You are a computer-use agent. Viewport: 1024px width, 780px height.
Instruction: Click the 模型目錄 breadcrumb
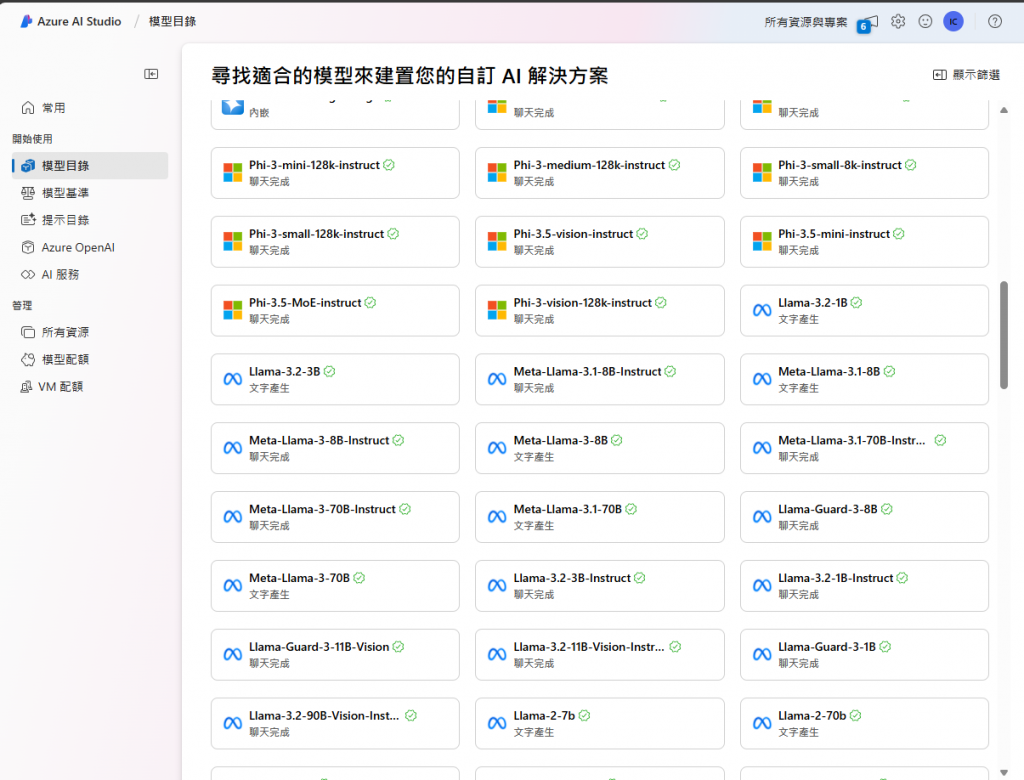(172, 22)
